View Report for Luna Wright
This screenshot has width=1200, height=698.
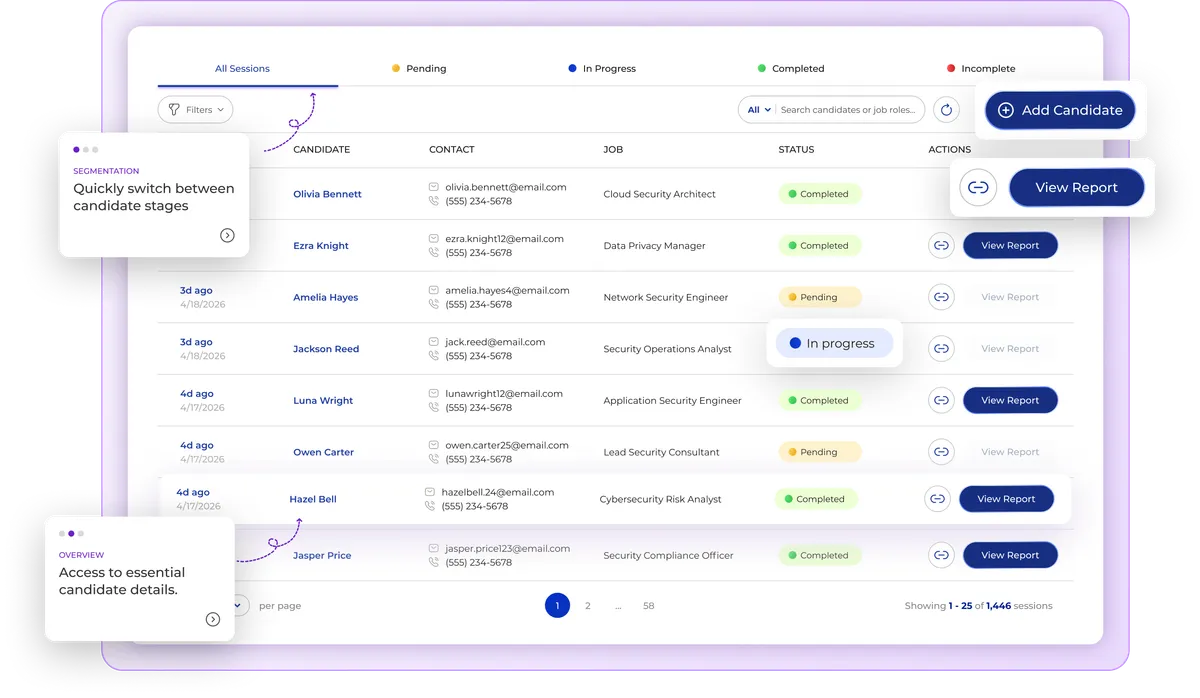(1010, 400)
